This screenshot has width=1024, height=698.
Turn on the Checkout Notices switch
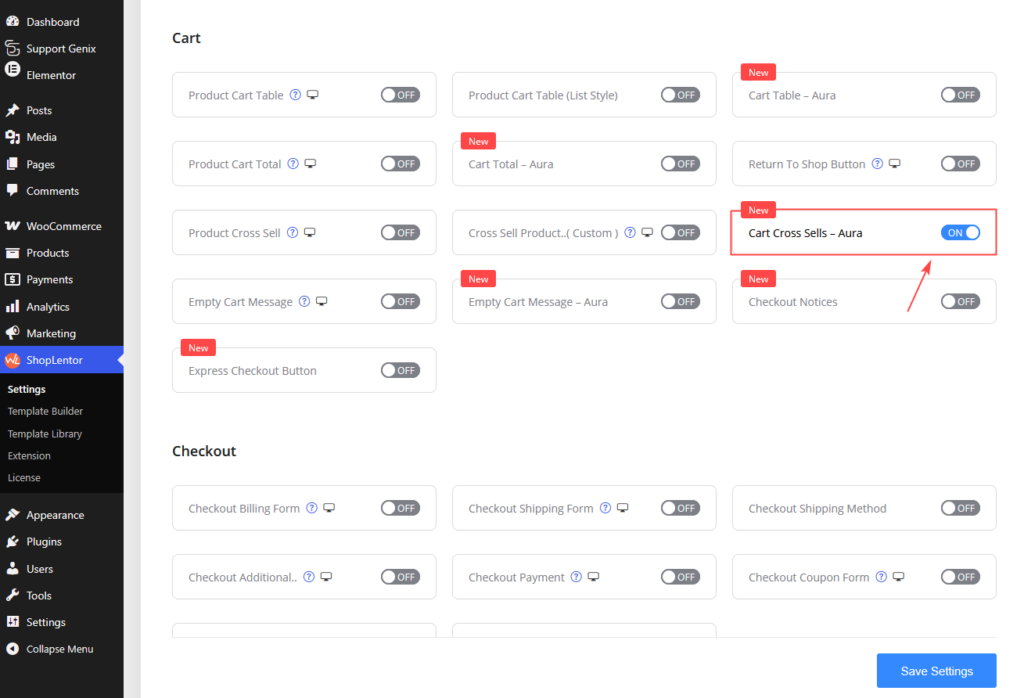(x=960, y=301)
